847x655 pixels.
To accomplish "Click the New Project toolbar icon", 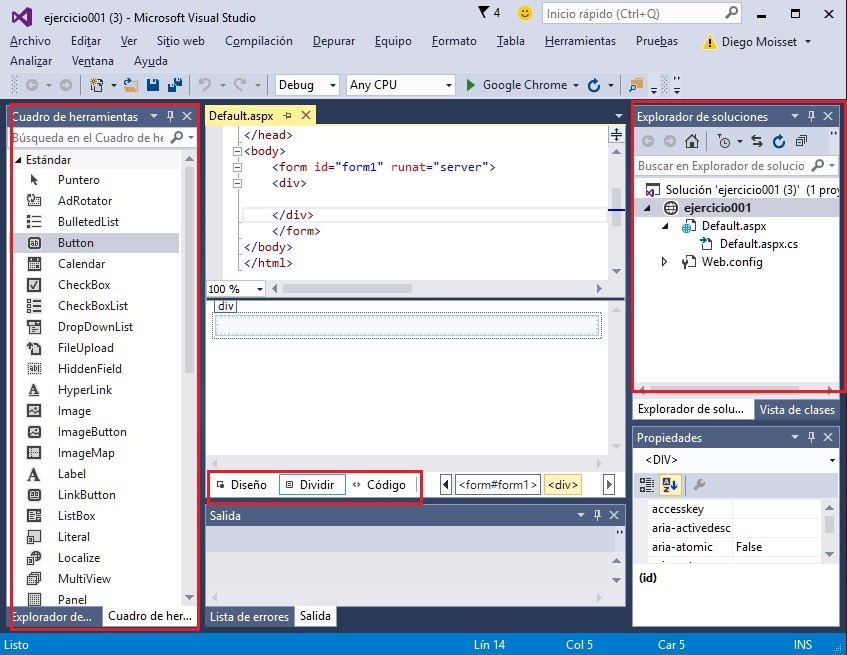I will [x=97, y=85].
